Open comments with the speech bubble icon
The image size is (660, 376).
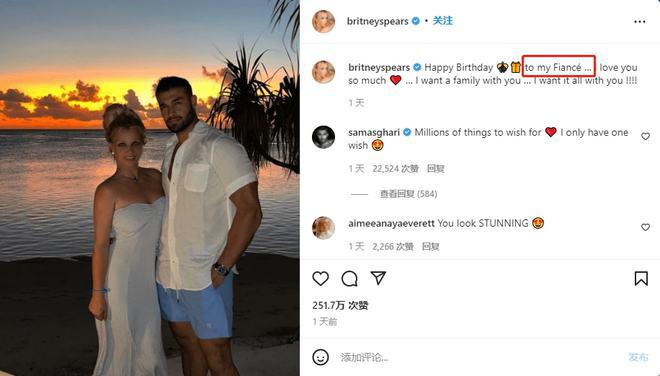(349, 279)
